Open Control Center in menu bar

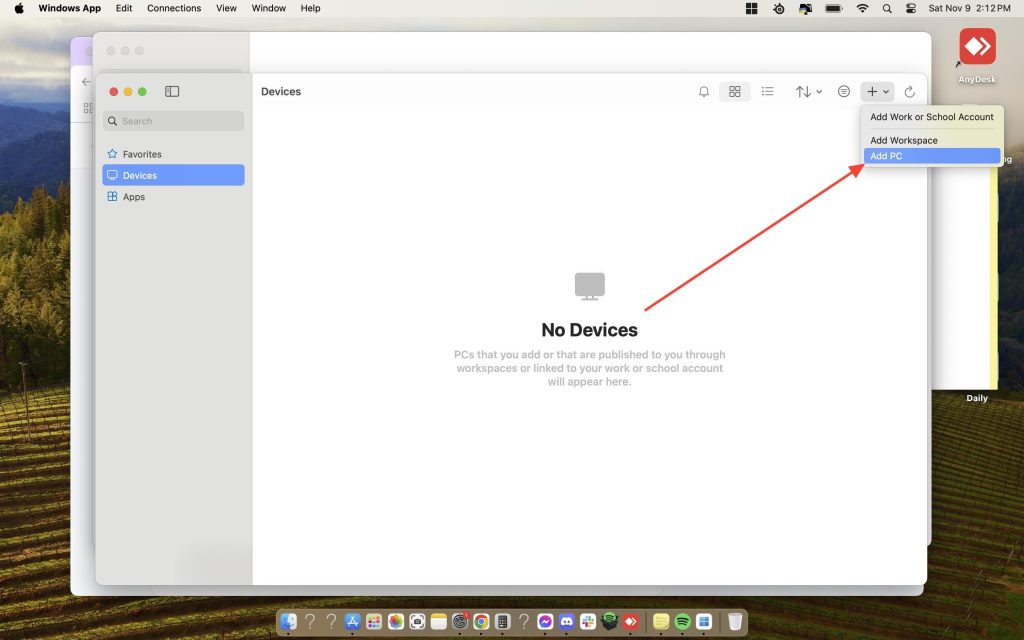pos(911,8)
